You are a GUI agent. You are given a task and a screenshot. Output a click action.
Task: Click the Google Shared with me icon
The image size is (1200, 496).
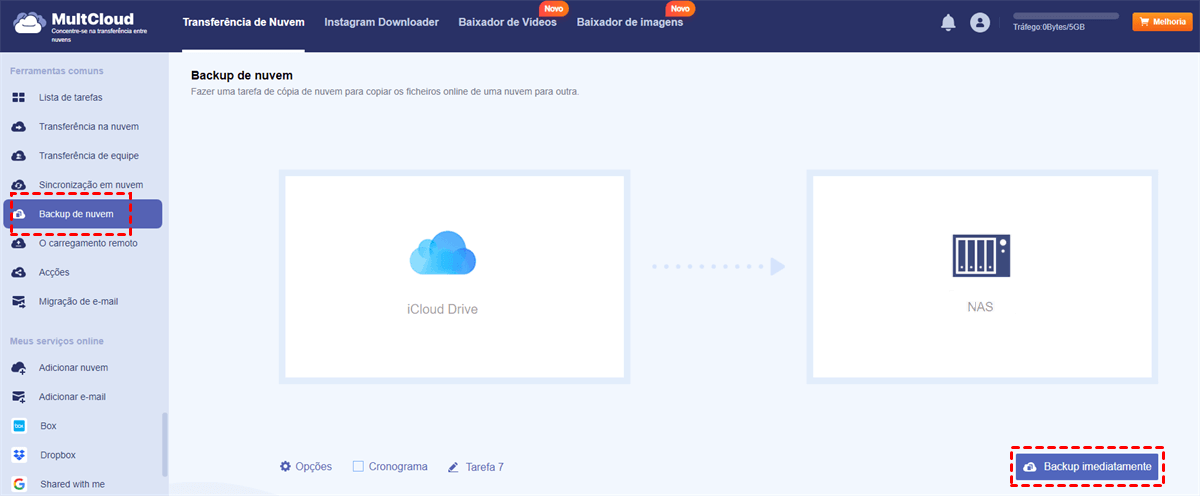(19, 484)
